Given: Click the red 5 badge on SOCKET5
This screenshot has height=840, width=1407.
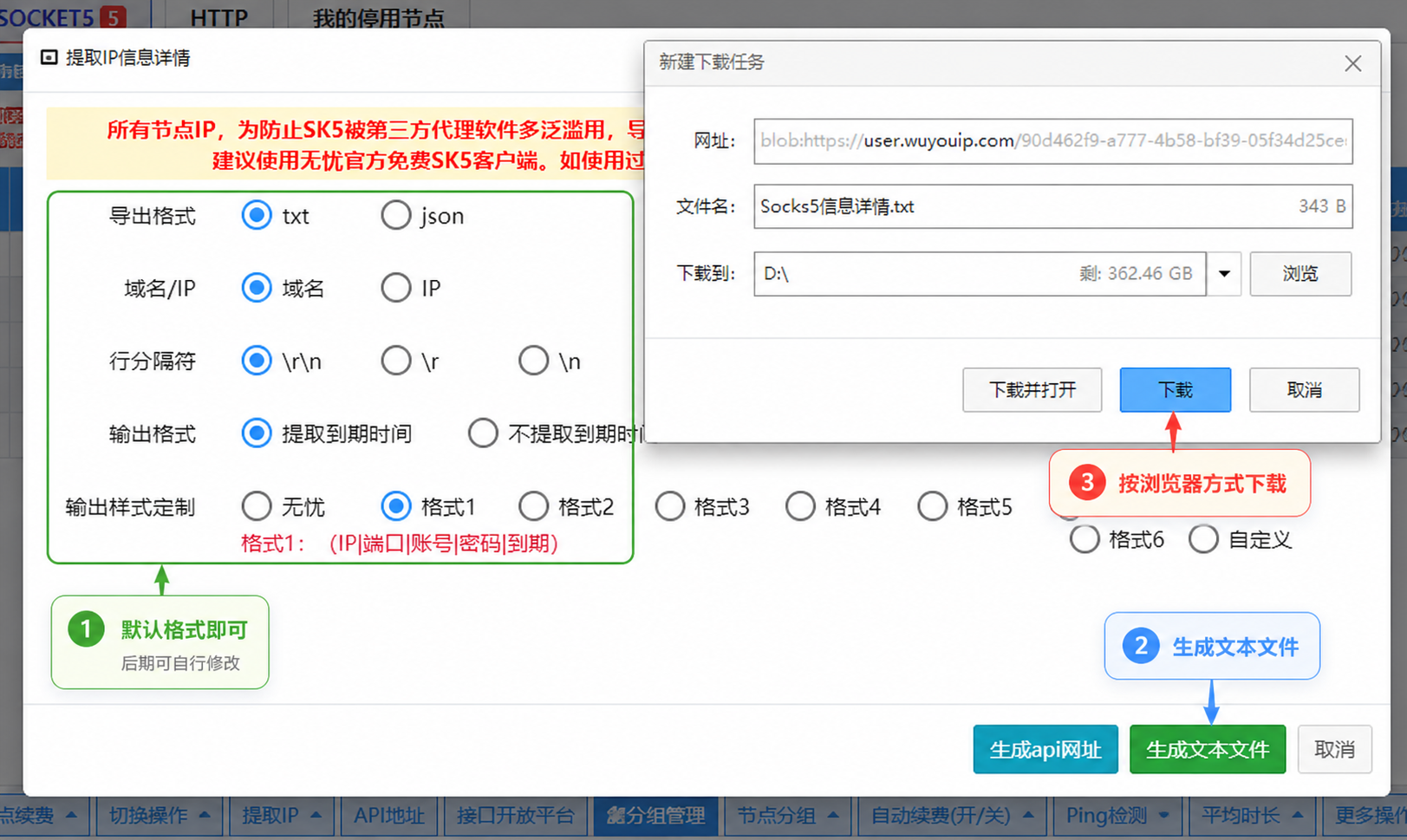Looking at the screenshot, I should [x=113, y=16].
